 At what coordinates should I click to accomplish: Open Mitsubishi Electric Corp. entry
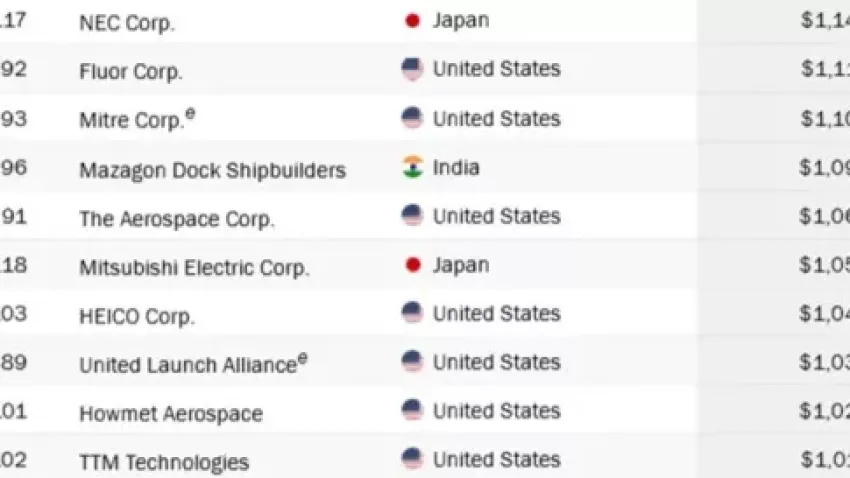point(194,268)
